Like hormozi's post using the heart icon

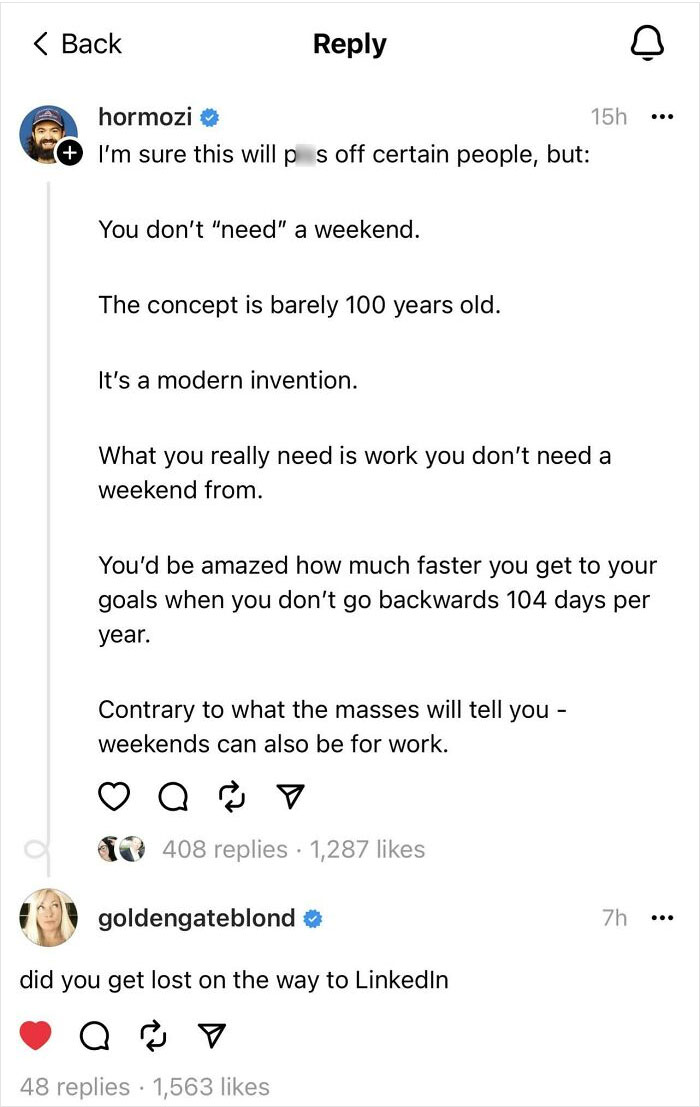point(114,796)
